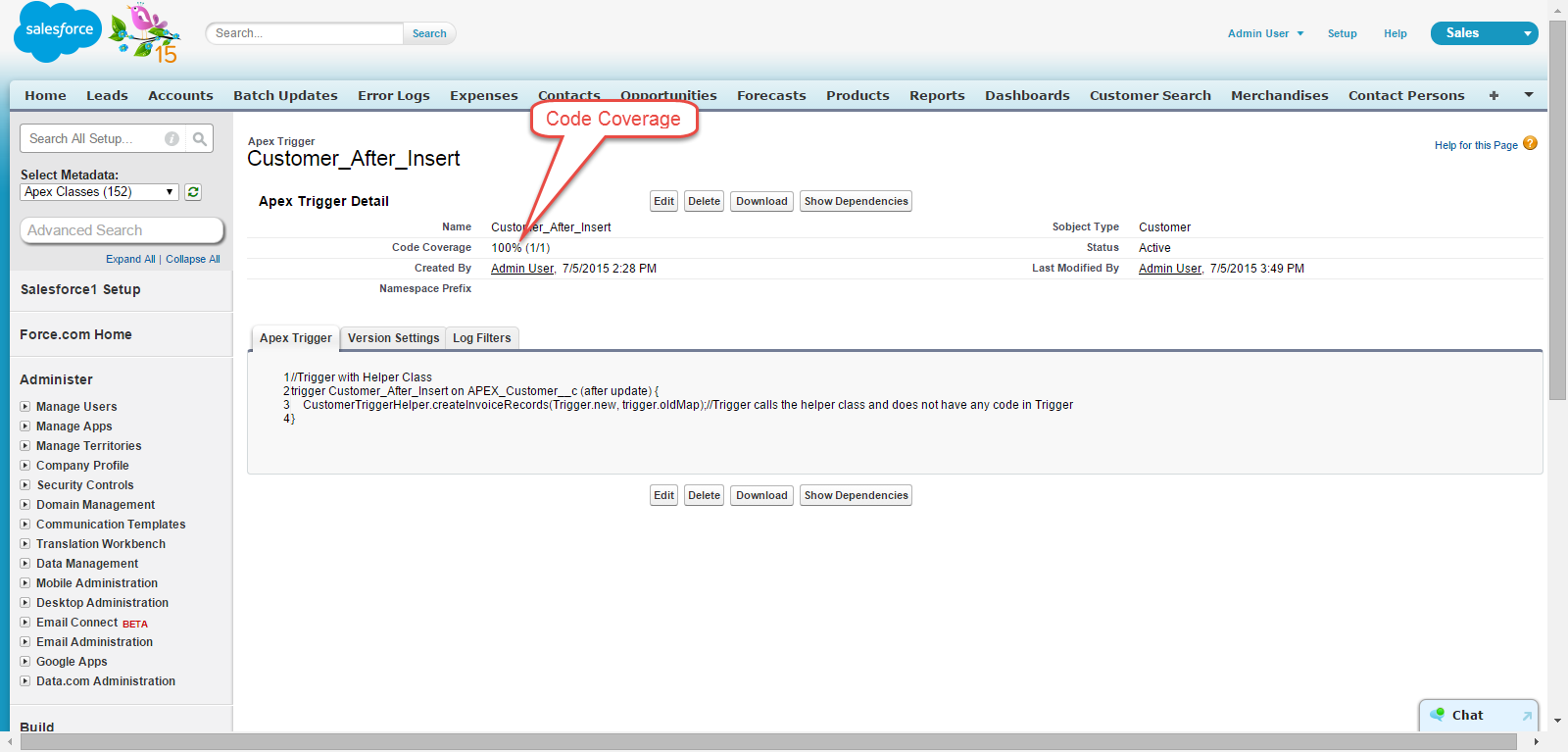Click the search magnifier in Setup sidebar
Viewport: 1568px width, 752px height.
pyautogui.click(x=200, y=139)
